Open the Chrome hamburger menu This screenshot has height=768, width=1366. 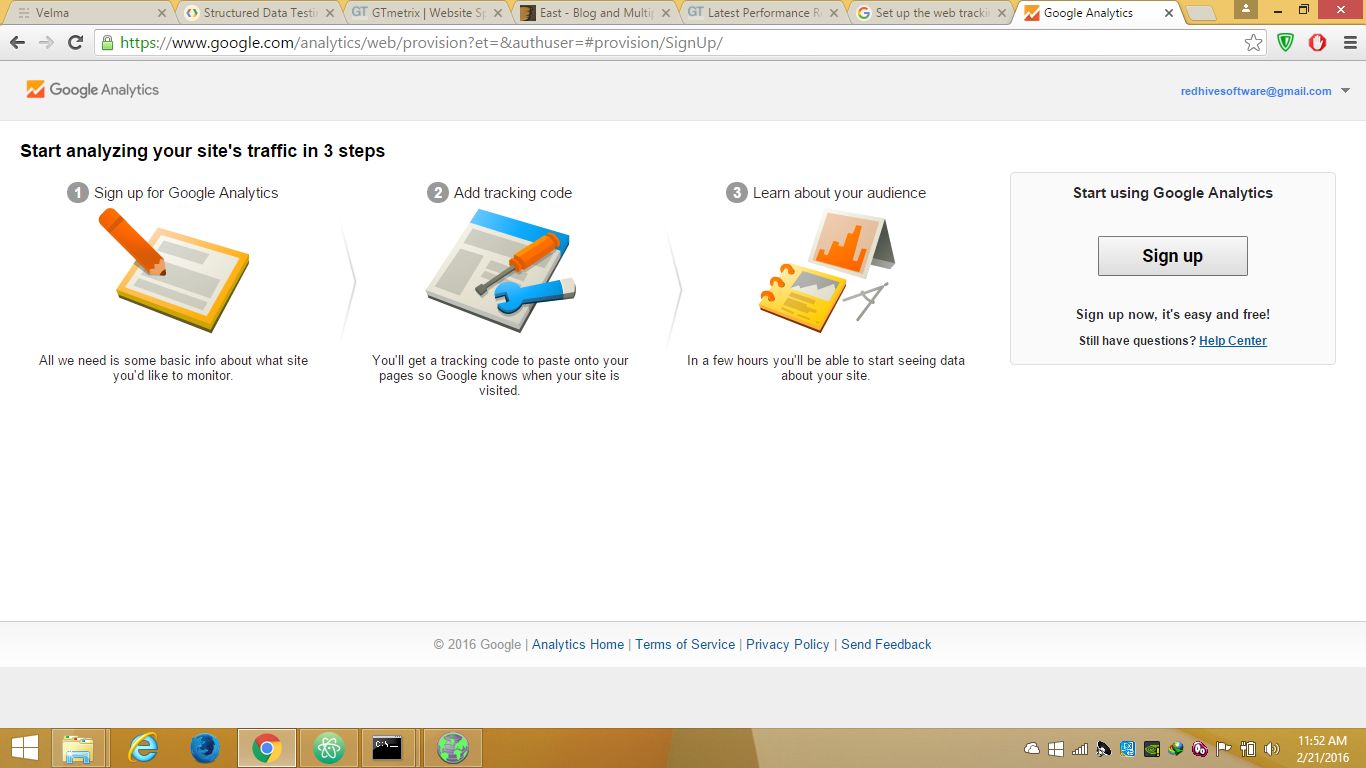click(1350, 43)
